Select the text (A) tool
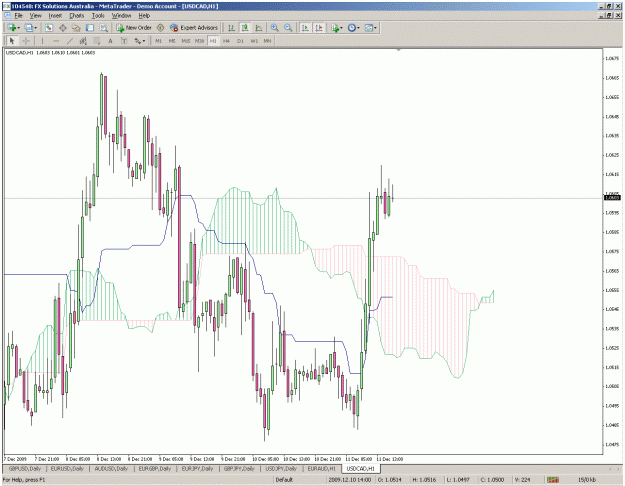 click(110, 41)
